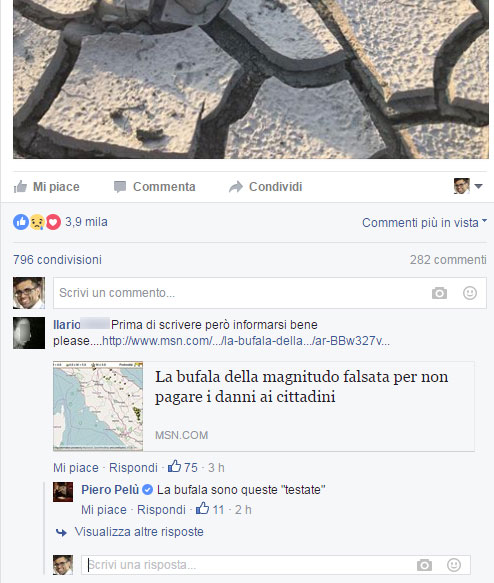Attach a photo via comment box camera icon

pyautogui.click(x=439, y=293)
